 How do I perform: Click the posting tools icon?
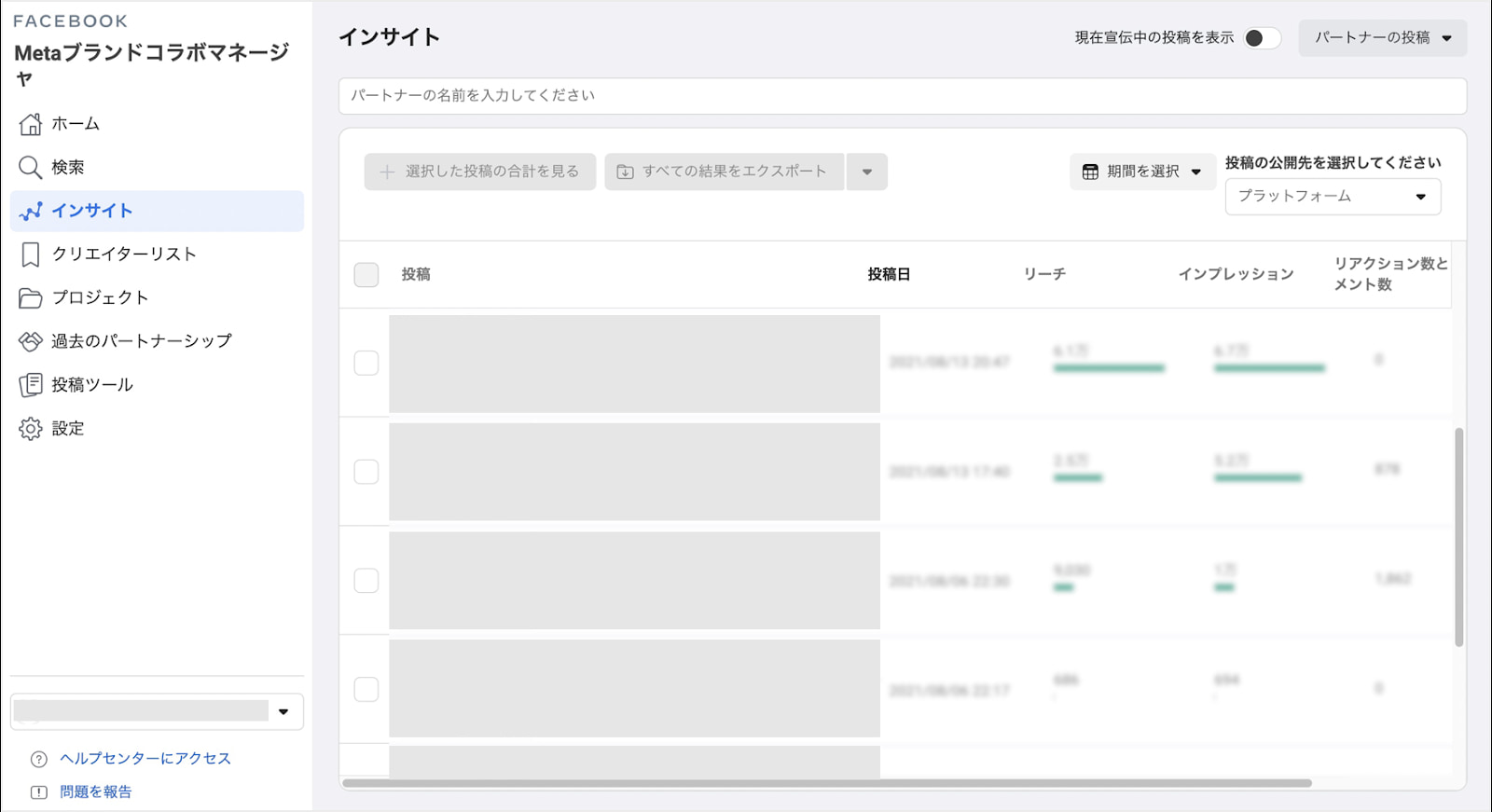click(x=31, y=385)
